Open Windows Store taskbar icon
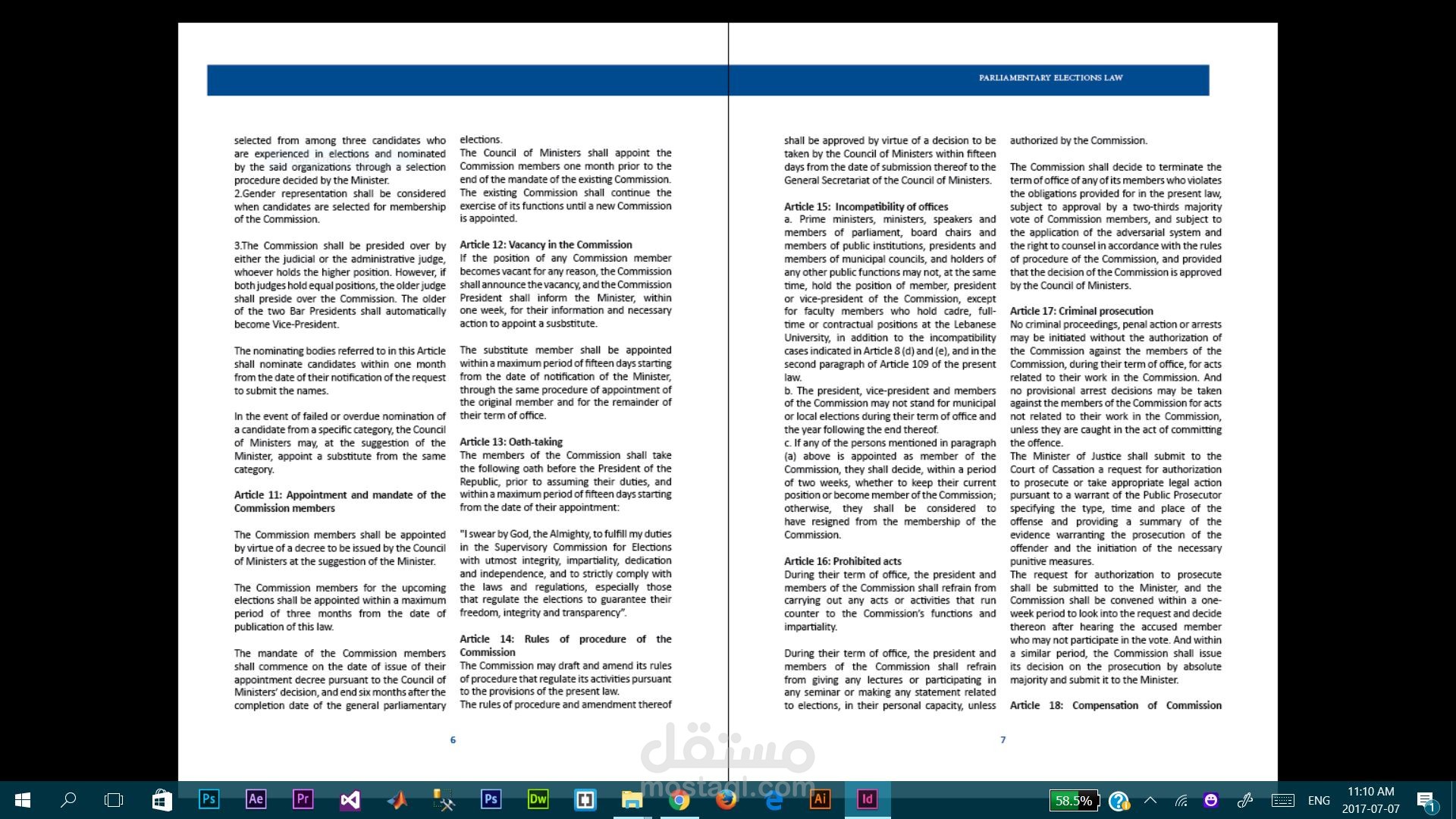The height and width of the screenshot is (819, 1456). (x=162, y=799)
